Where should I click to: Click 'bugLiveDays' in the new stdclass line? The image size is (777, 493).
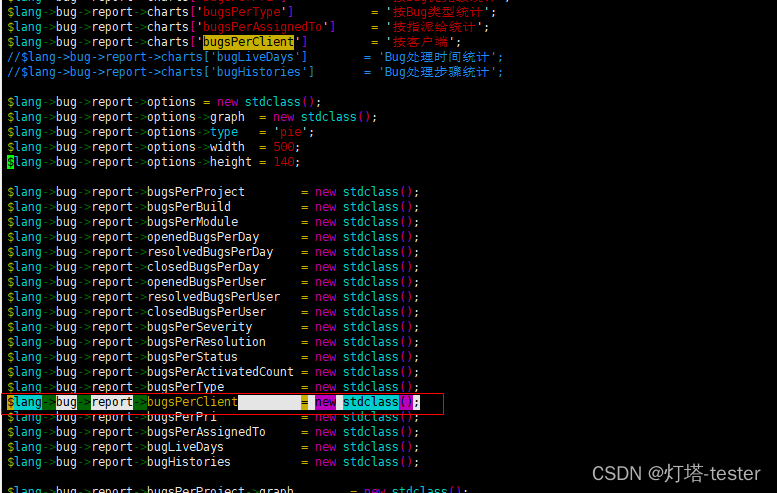(x=185, y=447)
